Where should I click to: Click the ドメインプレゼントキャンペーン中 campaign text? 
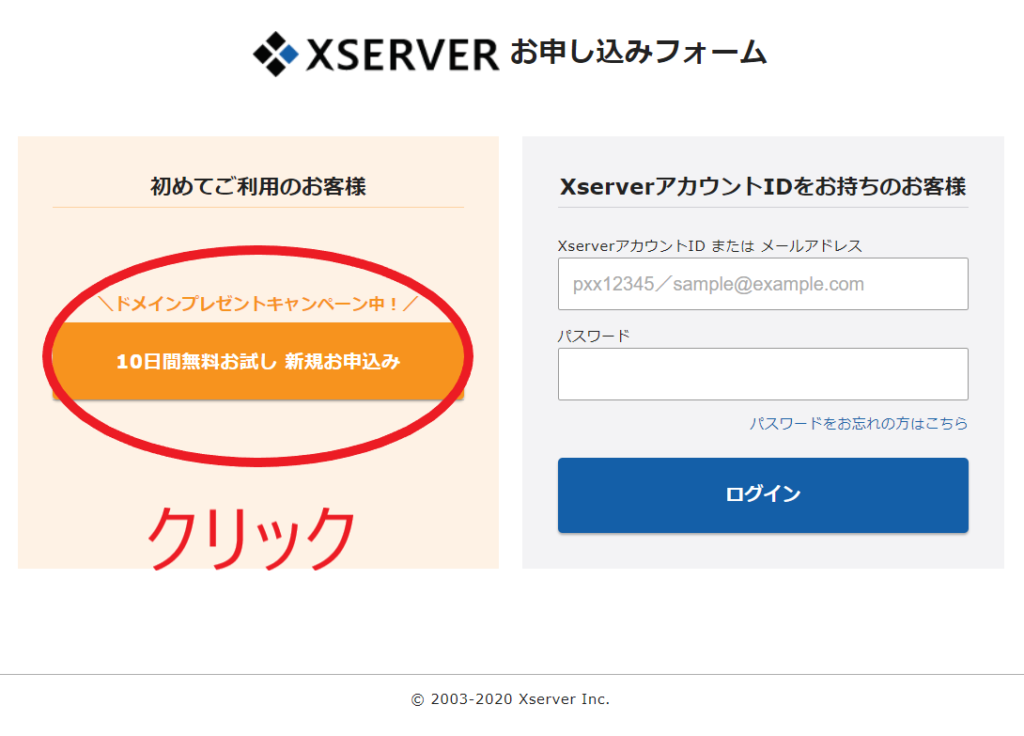(258, 304)
